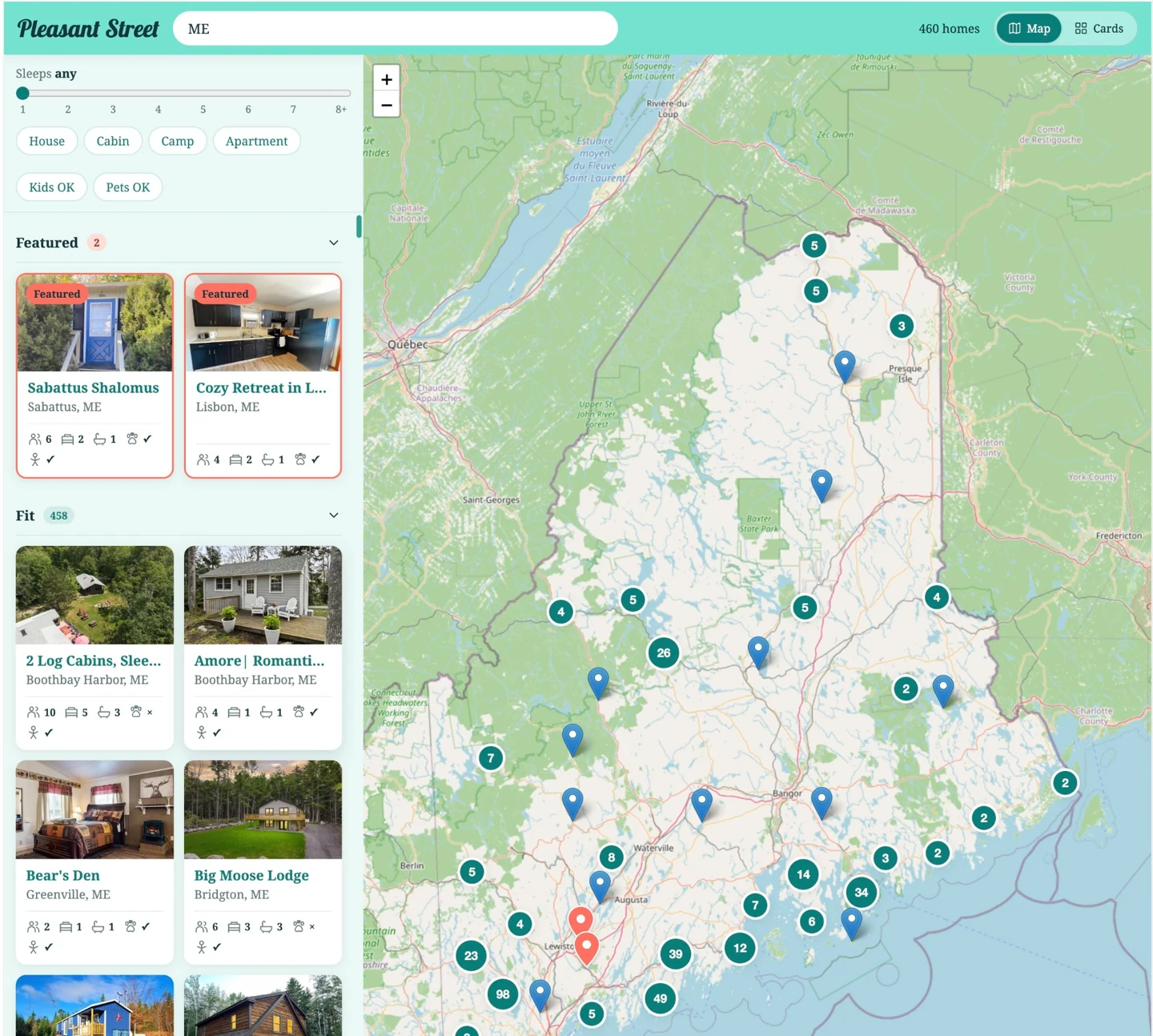The height and width of the screenshot is (1036, 1153).
Task: Click map cluster marker 26
Action: 664,653
